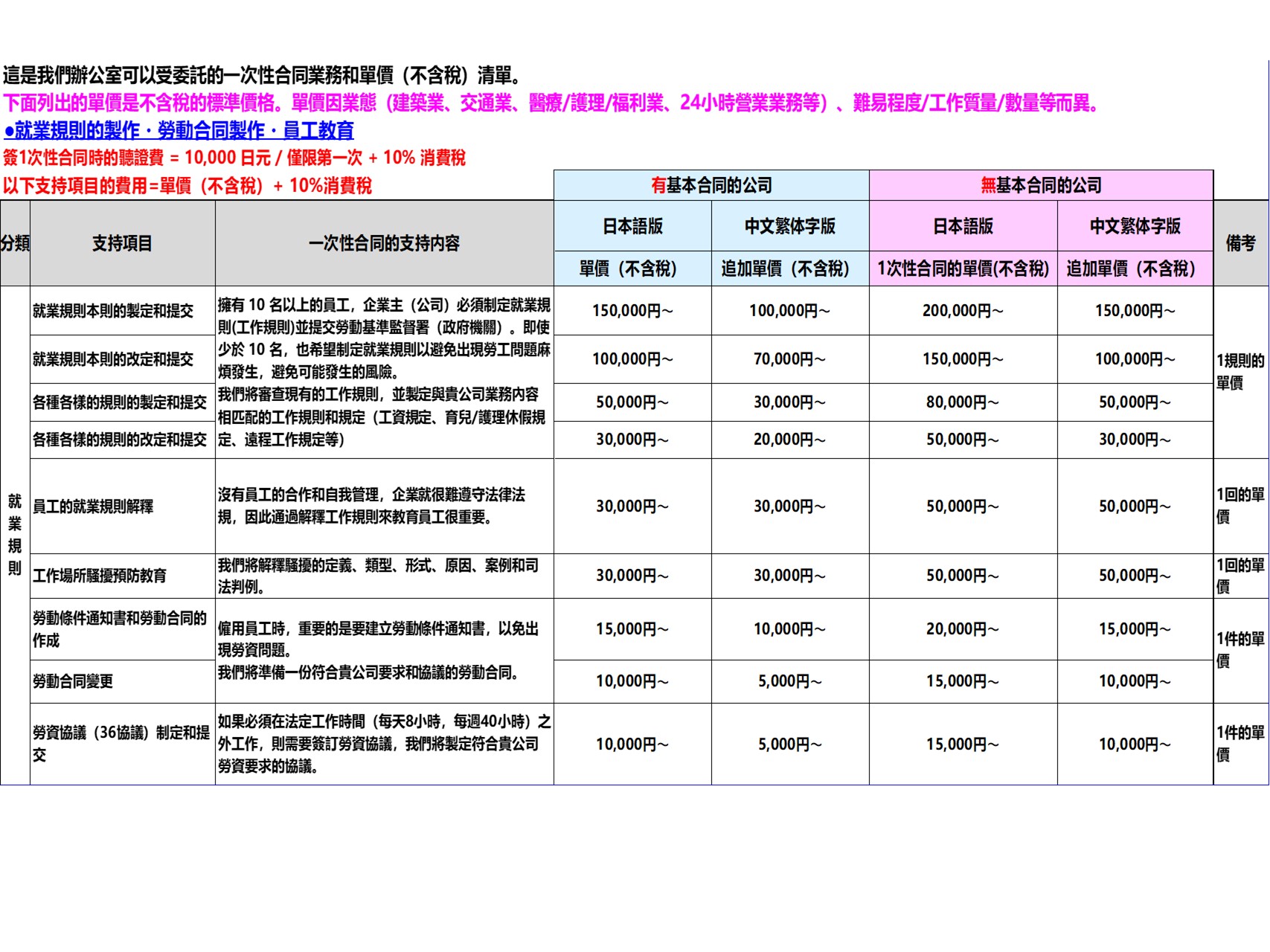The image size is (1270, 952).
Task: Select the 80,000円～ price cell
Action: 963,402
